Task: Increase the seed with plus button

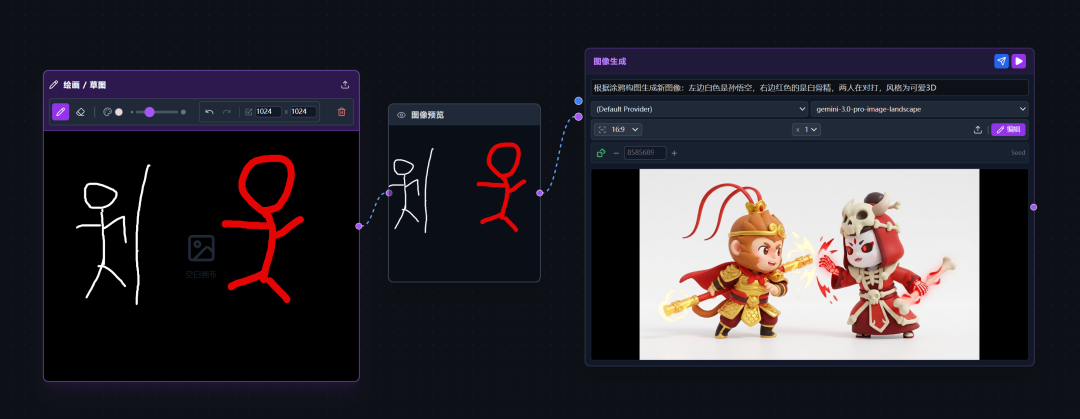Action: click(x=674, y=153)
